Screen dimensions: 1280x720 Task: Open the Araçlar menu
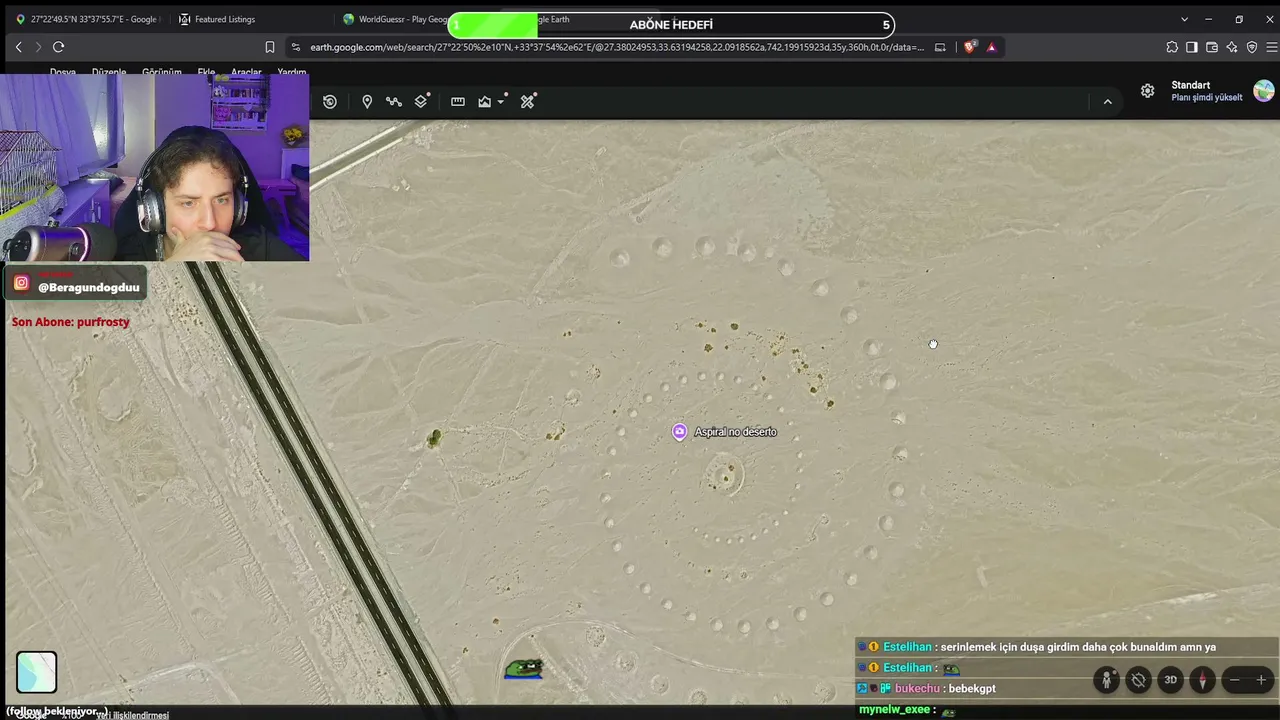[x=246, y=73]
